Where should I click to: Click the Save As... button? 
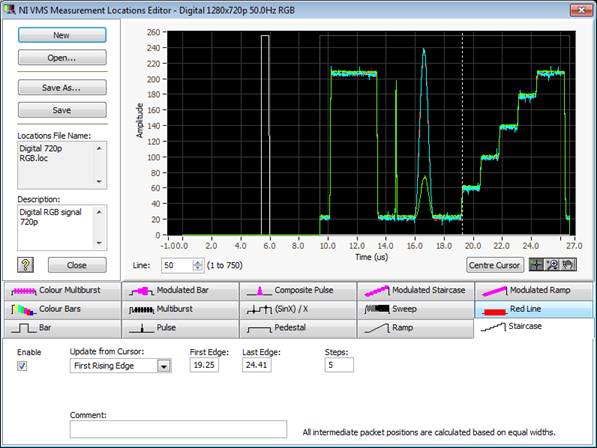(x=62, y=88)
